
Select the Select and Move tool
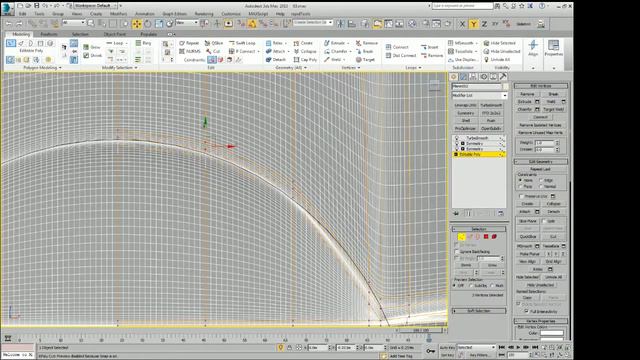(136, 24)
